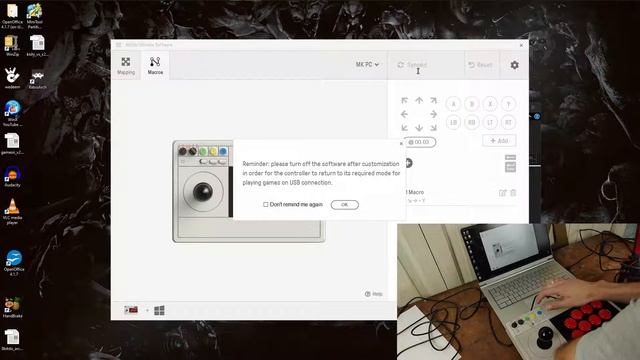640x360 pixels.
Task: Switch to the Macros tab
Action: (155, 65)
